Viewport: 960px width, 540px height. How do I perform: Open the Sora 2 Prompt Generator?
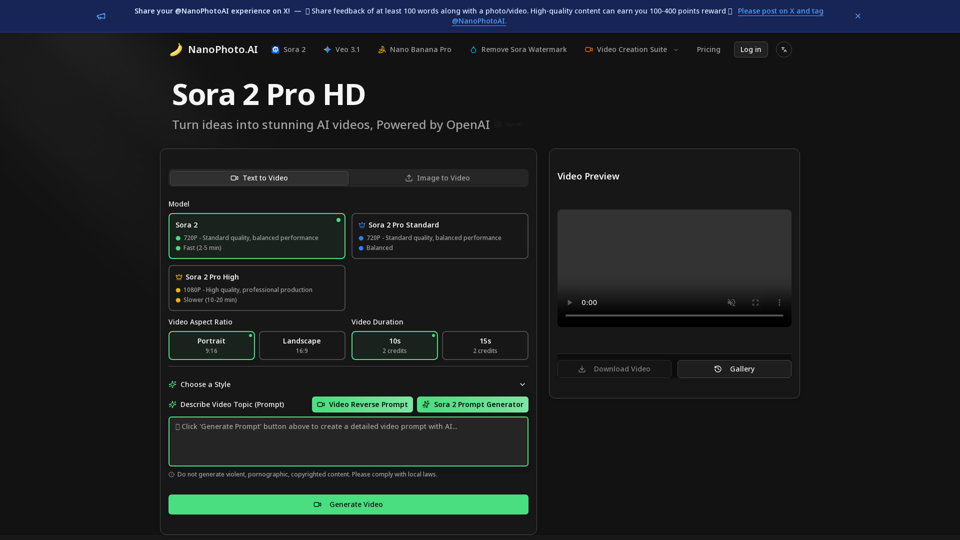coord(473,405)
